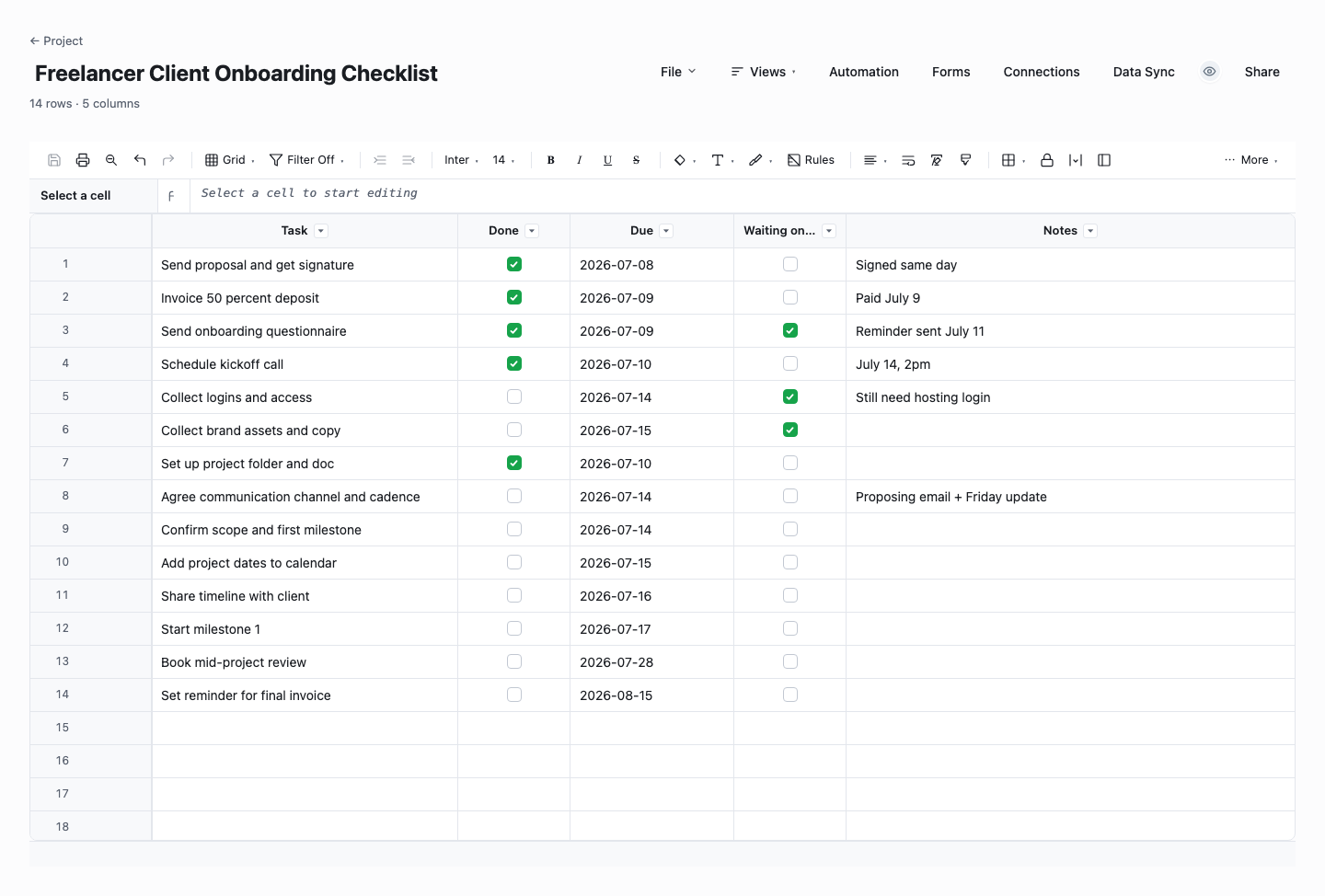
Task: Undo the last action
Action: click(x=140, y=160)
